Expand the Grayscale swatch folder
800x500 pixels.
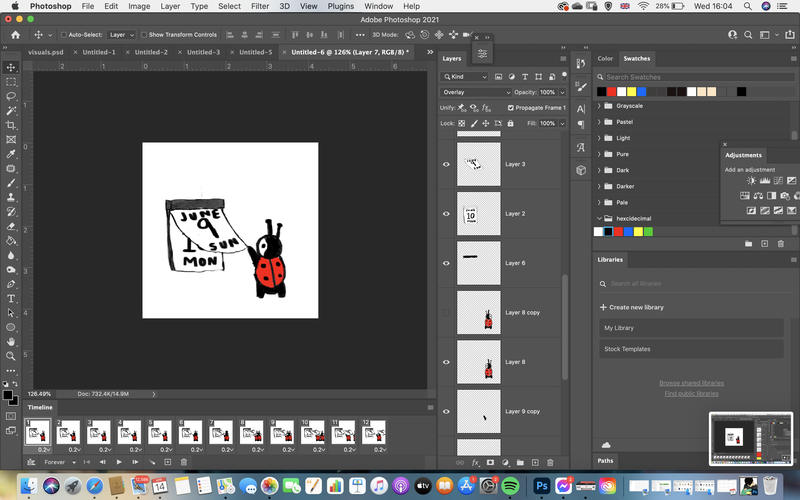[599, 106]
